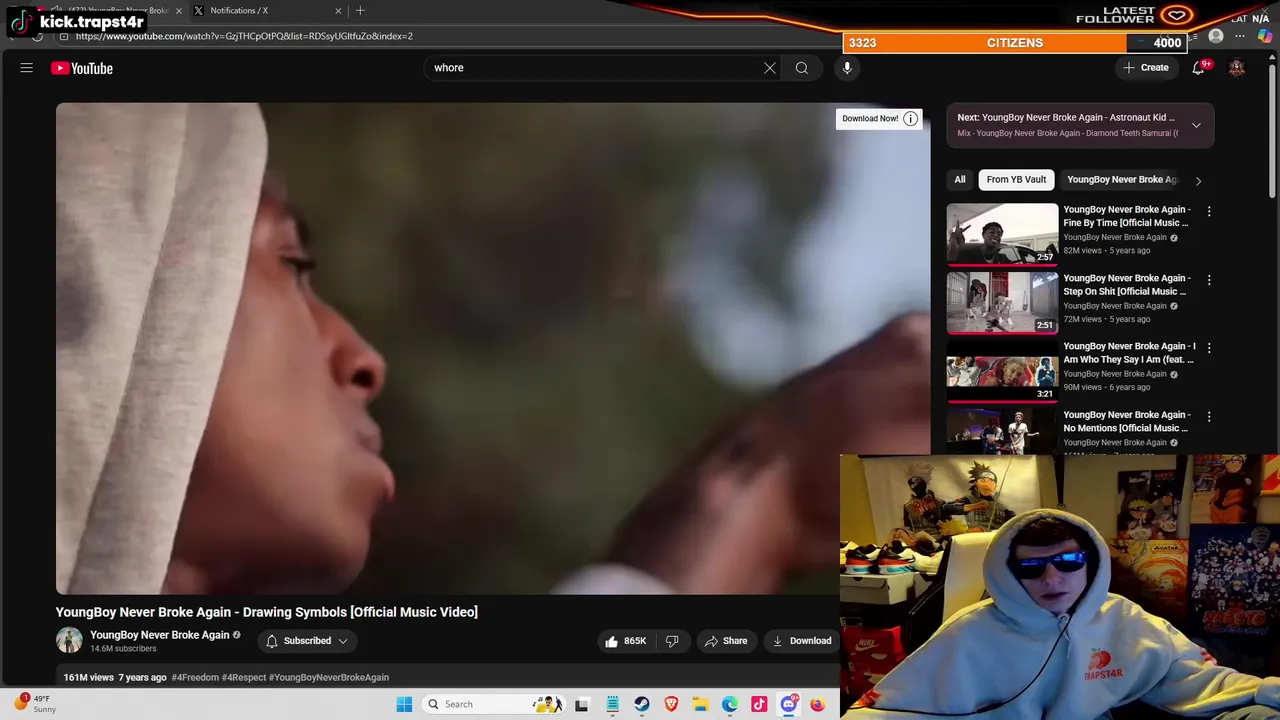Select the From Yb Vault filter chip
The image size is (1280, 720).
(1016, 180)
